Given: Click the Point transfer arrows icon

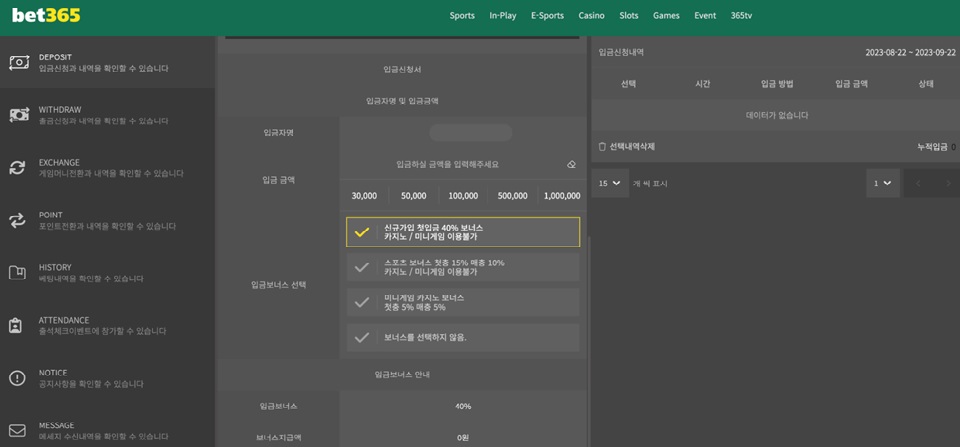Looking at the screenshot, I should coord(18,220).
